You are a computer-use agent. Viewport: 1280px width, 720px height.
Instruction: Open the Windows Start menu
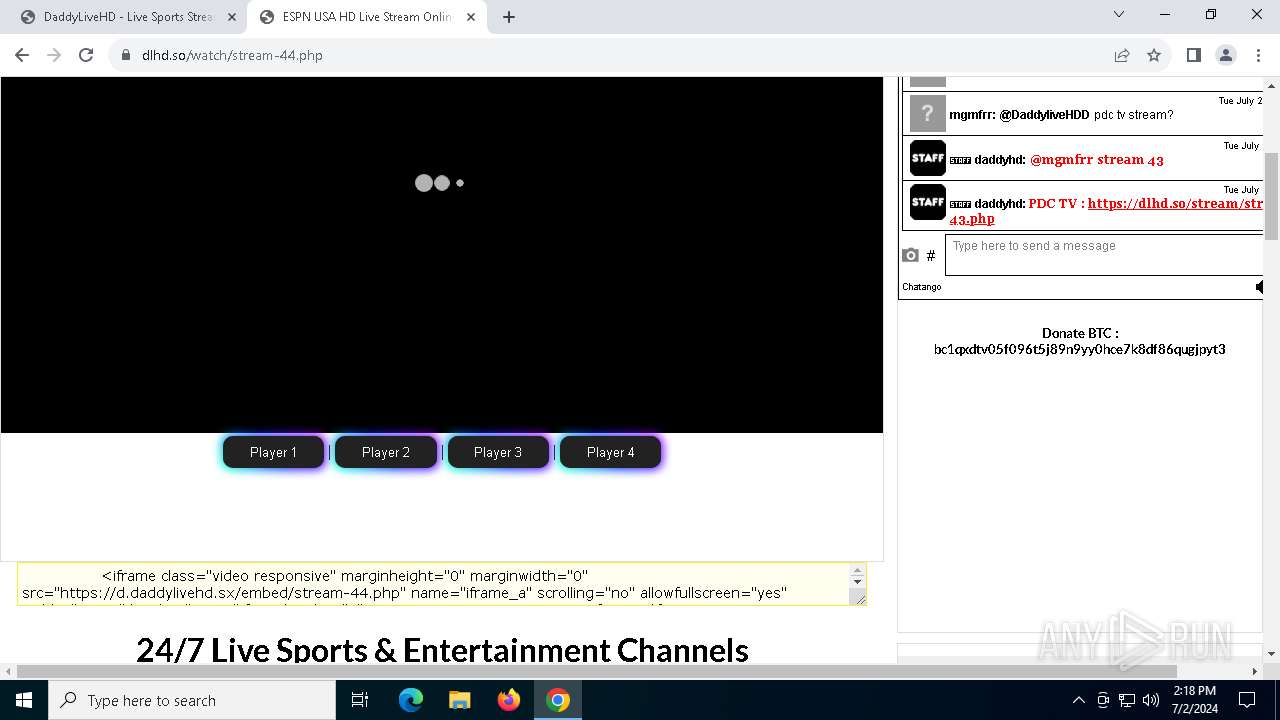coord(24,700)
